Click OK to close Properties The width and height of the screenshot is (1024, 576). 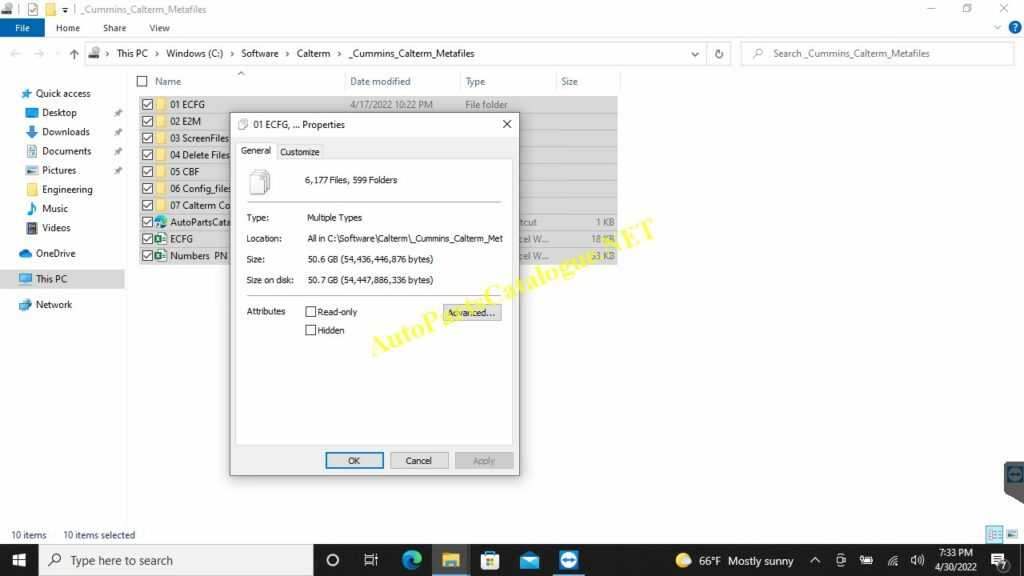click(x=354, y=460)
